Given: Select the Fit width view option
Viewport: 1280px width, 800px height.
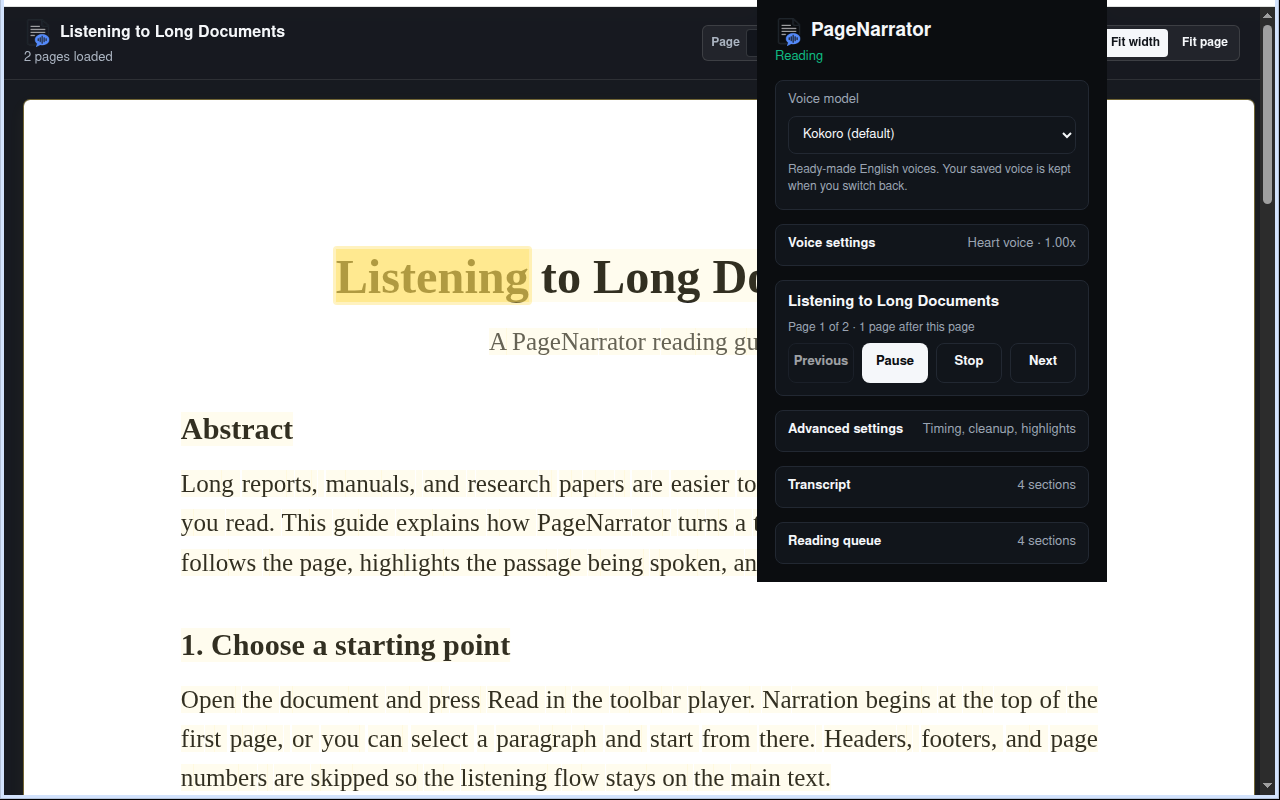Looking at the screenshot, I should point(1135,42).
